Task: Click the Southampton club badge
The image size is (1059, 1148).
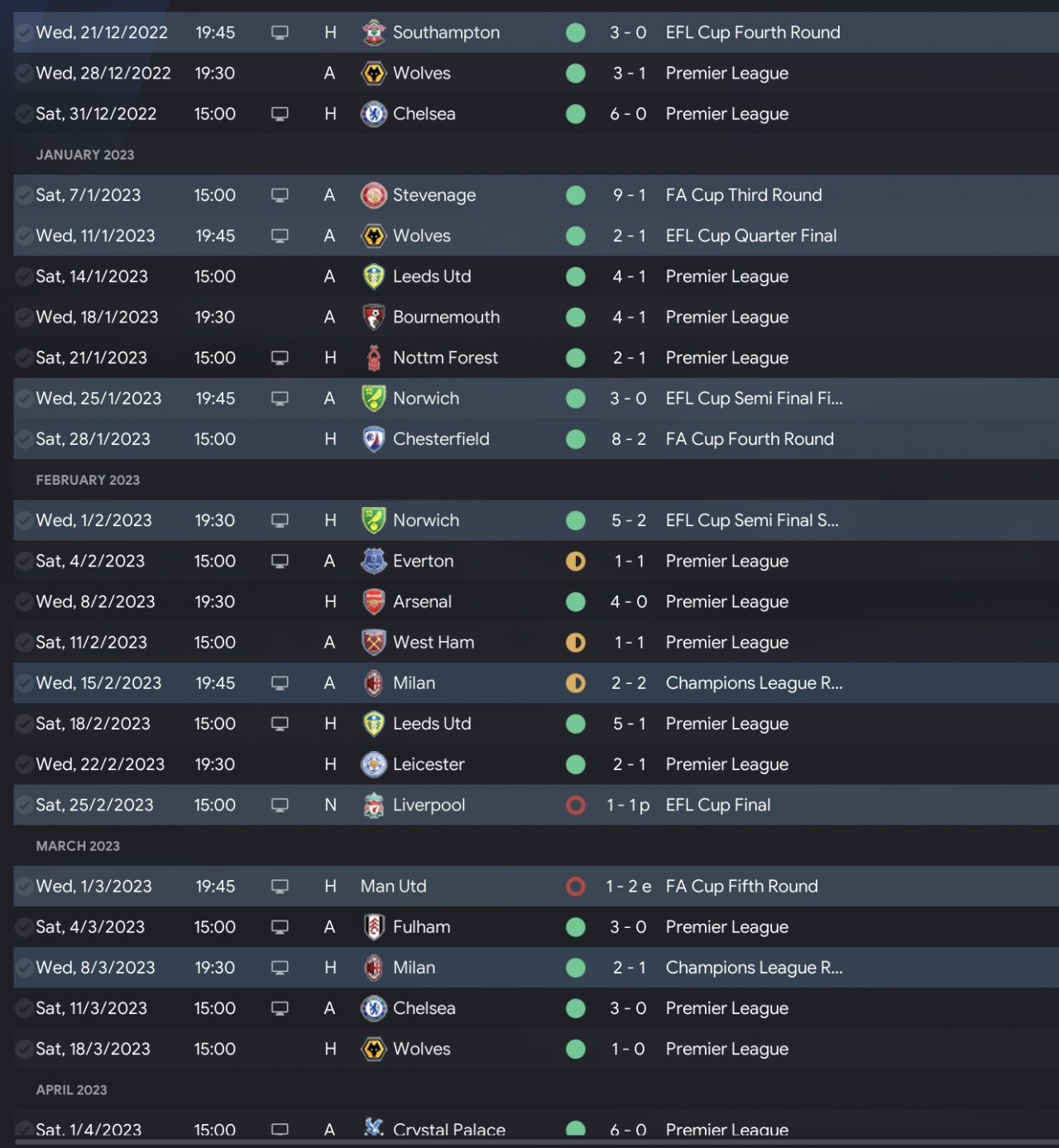Action: pos(374,33)
